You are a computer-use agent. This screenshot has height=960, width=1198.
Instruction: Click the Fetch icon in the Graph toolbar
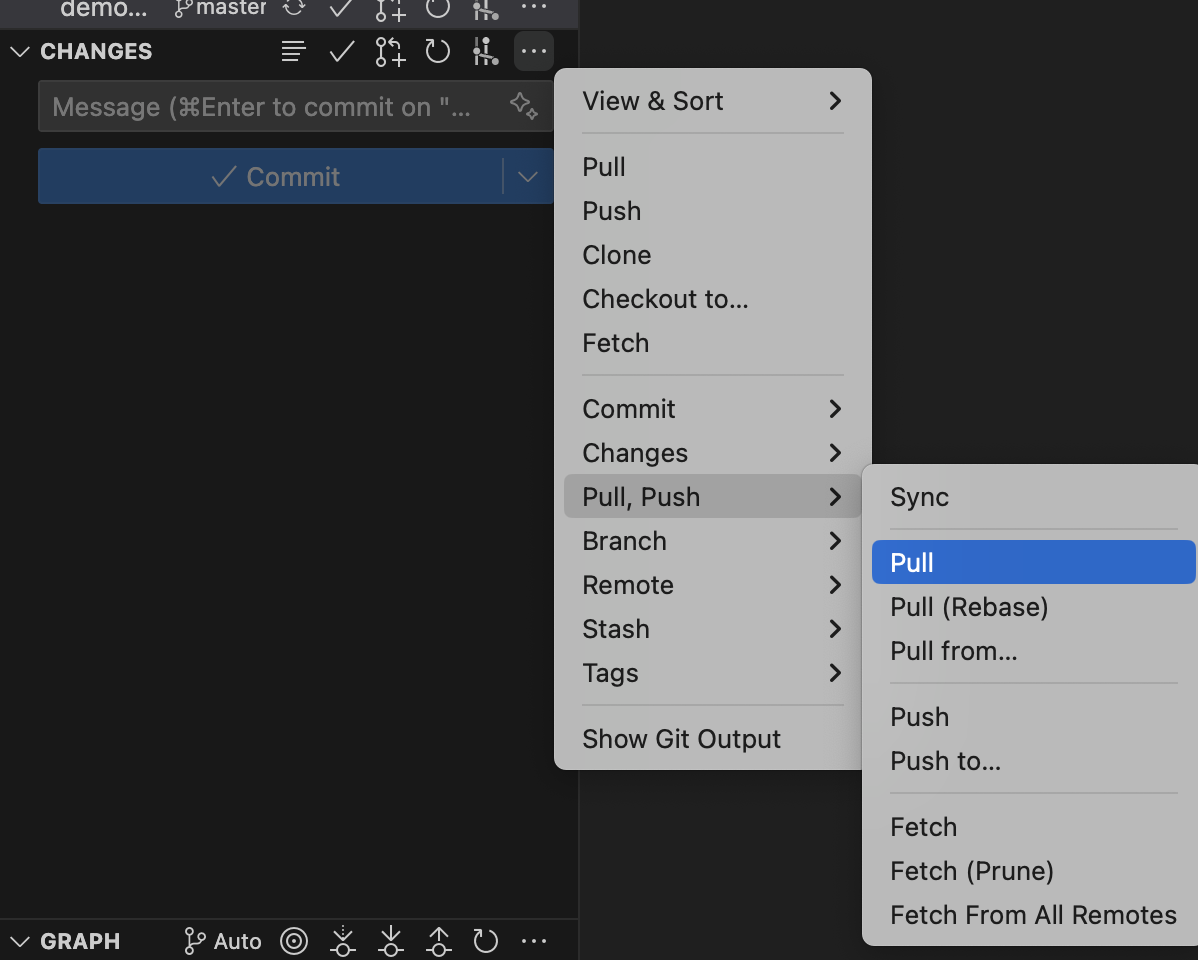pyautogui.click(x=342, y=940)
